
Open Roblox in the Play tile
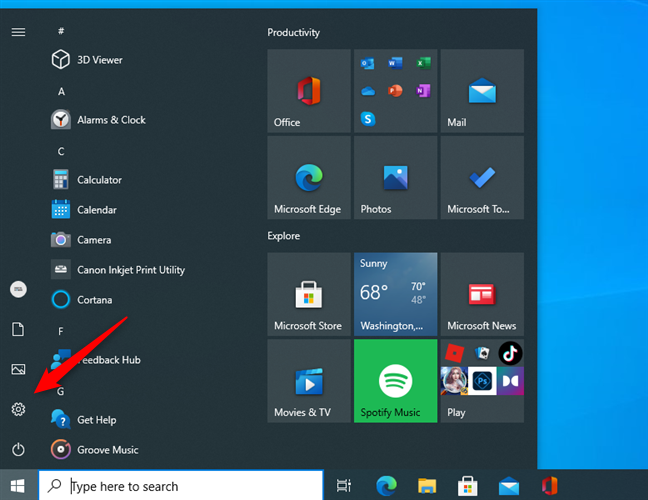pos(455,354)
